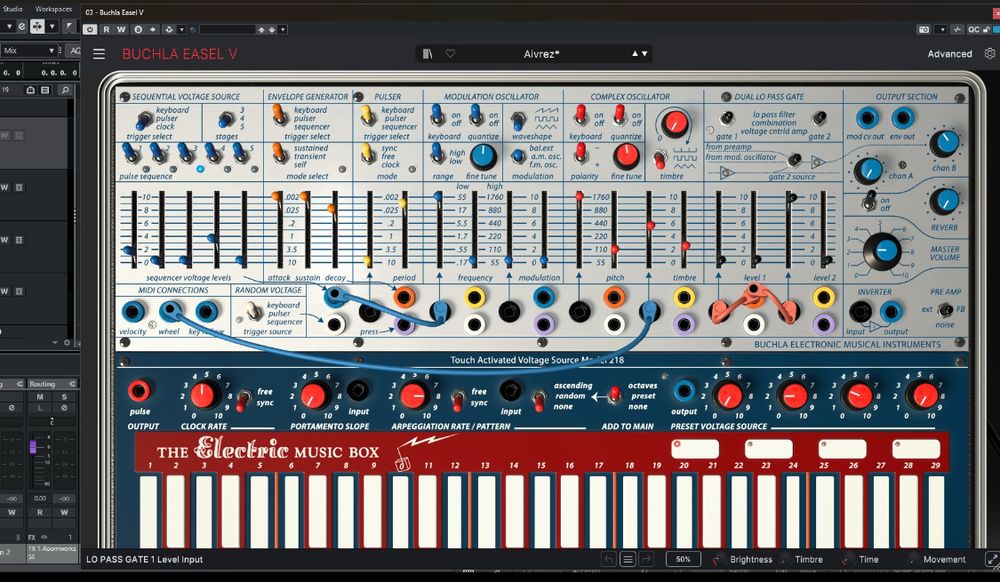
Task: Open the dropdown next to the camera icon
Action: [941, 29]
